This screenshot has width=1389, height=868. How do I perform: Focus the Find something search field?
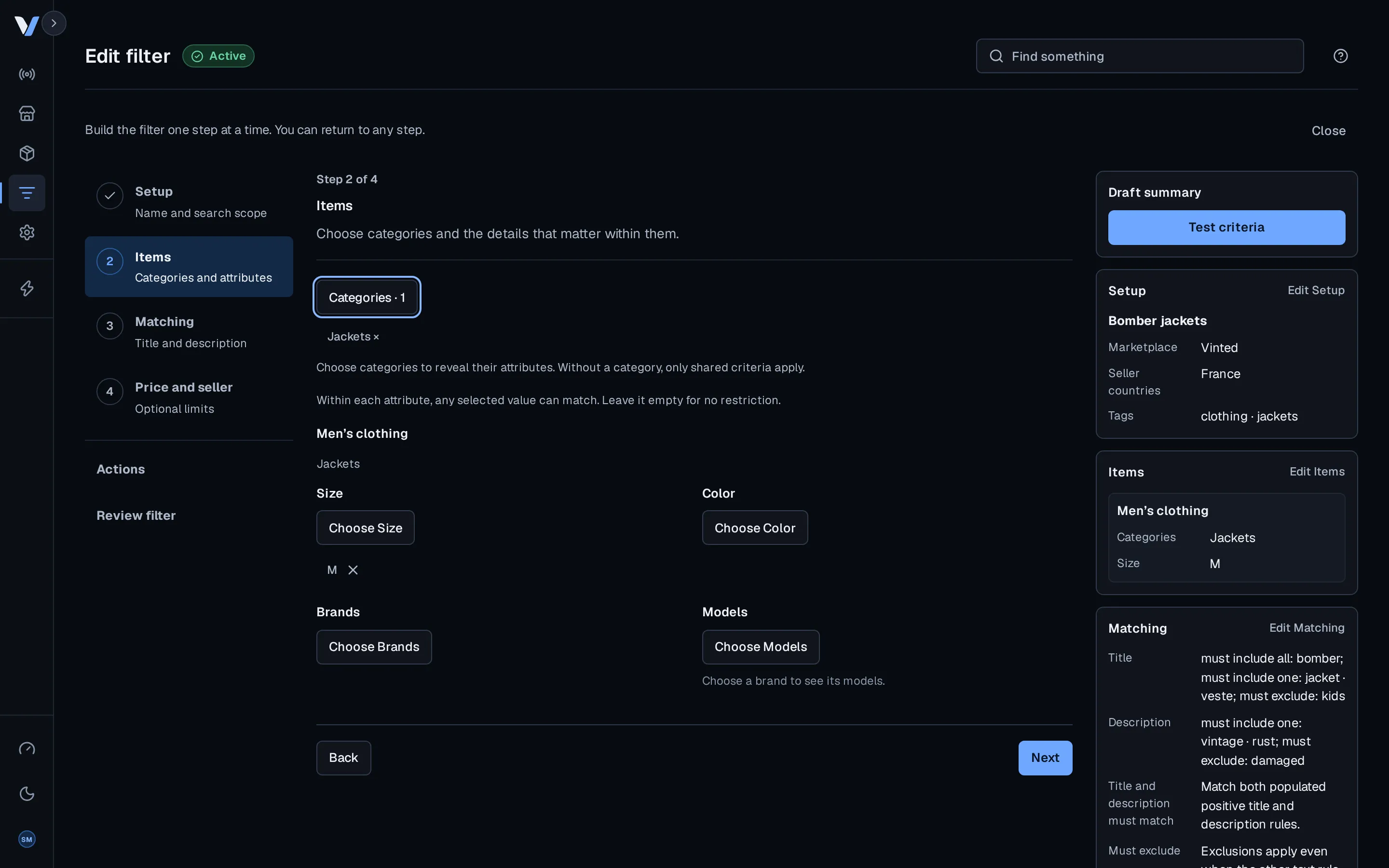pos(1139,56)
